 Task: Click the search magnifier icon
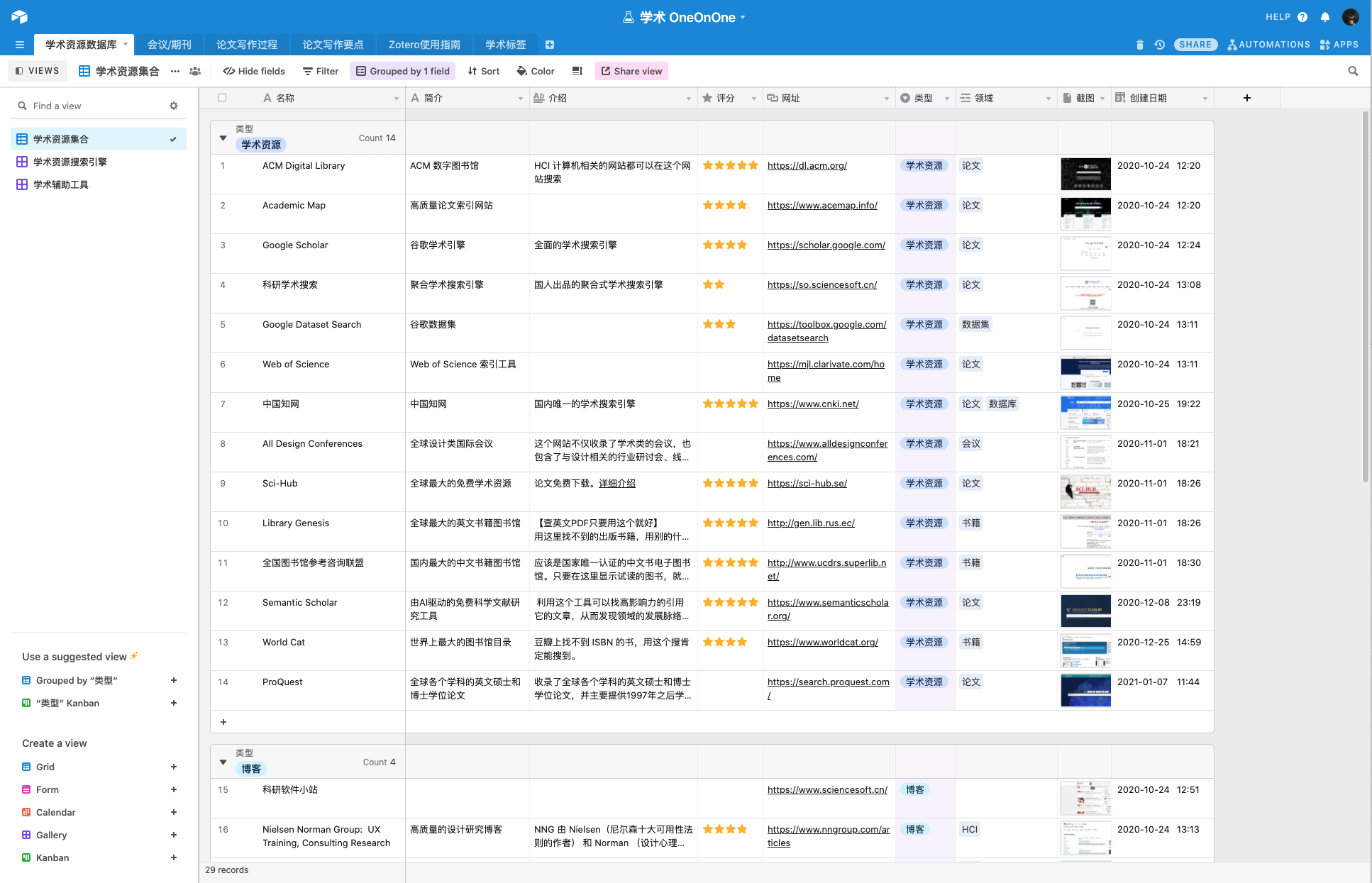coord(1353,71)
